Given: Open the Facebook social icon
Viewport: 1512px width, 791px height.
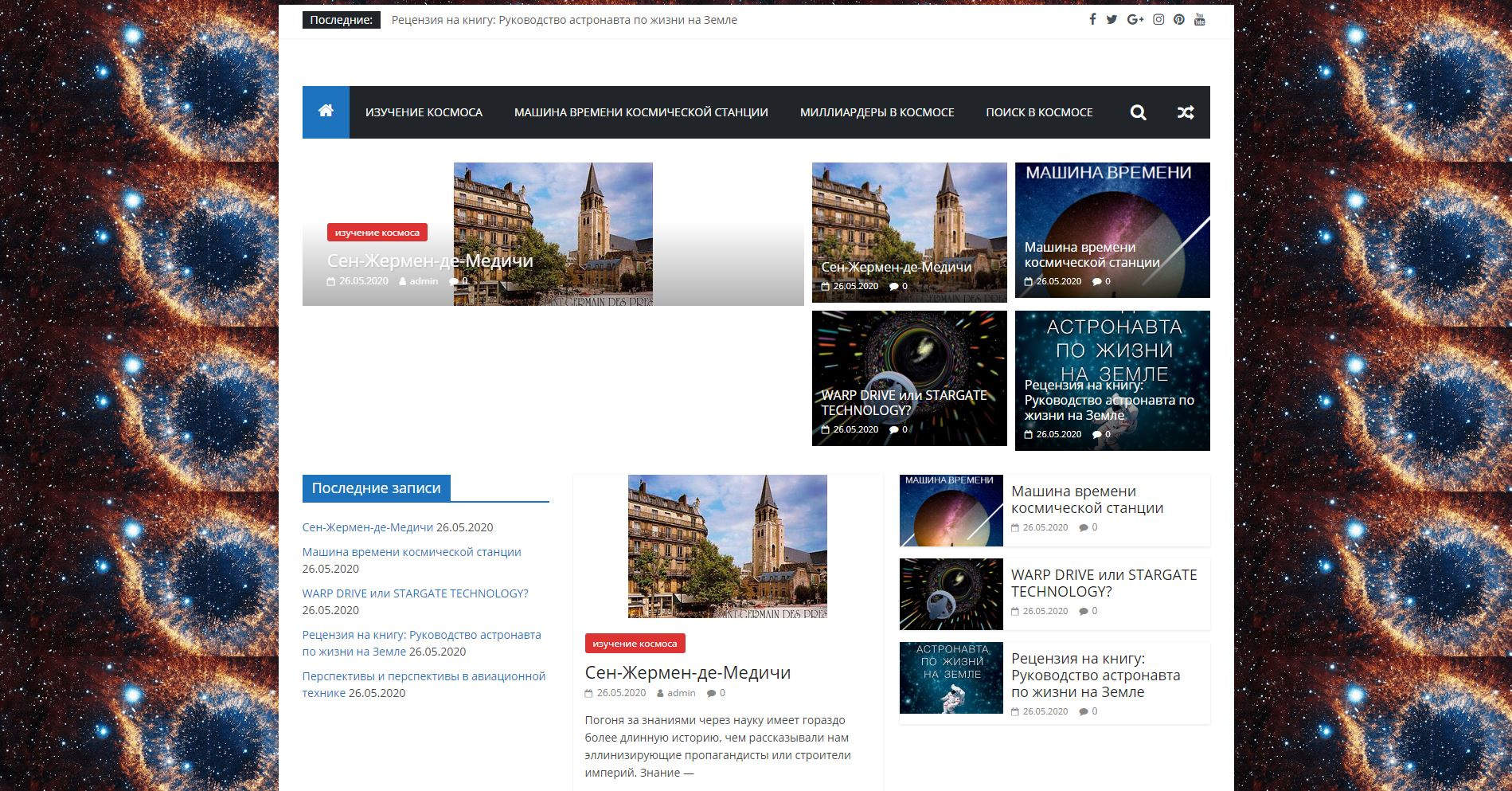Looking at the screenshot, I should tap(1092, 20).
